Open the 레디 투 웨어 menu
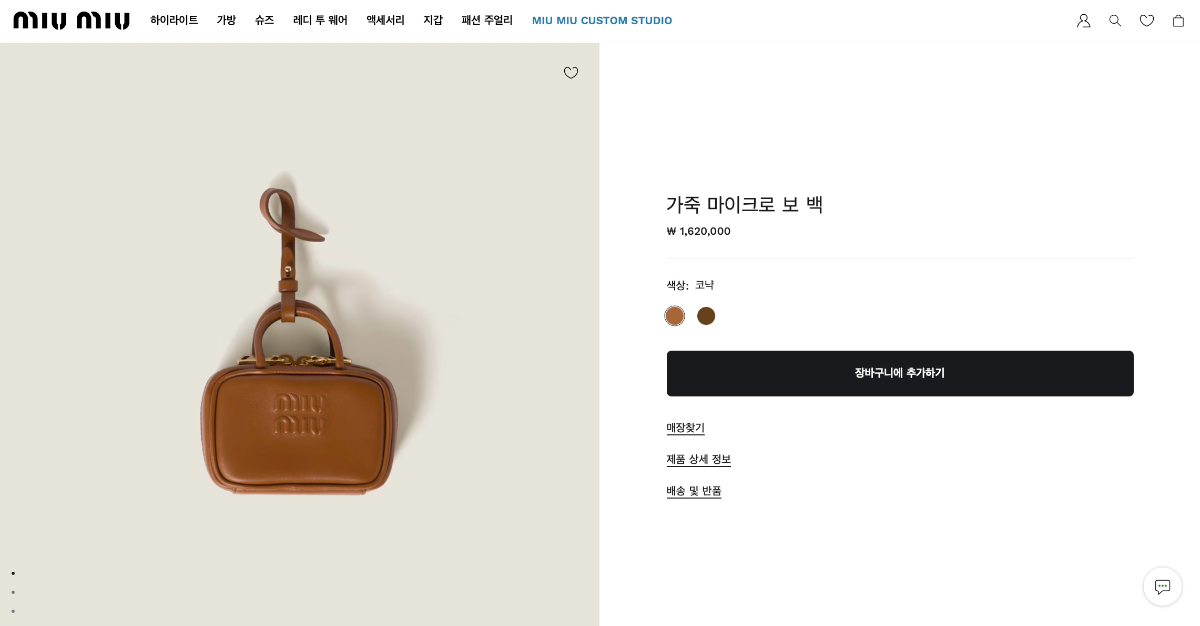This screenshot has width=1200, height=626. [x=320, y=21]
